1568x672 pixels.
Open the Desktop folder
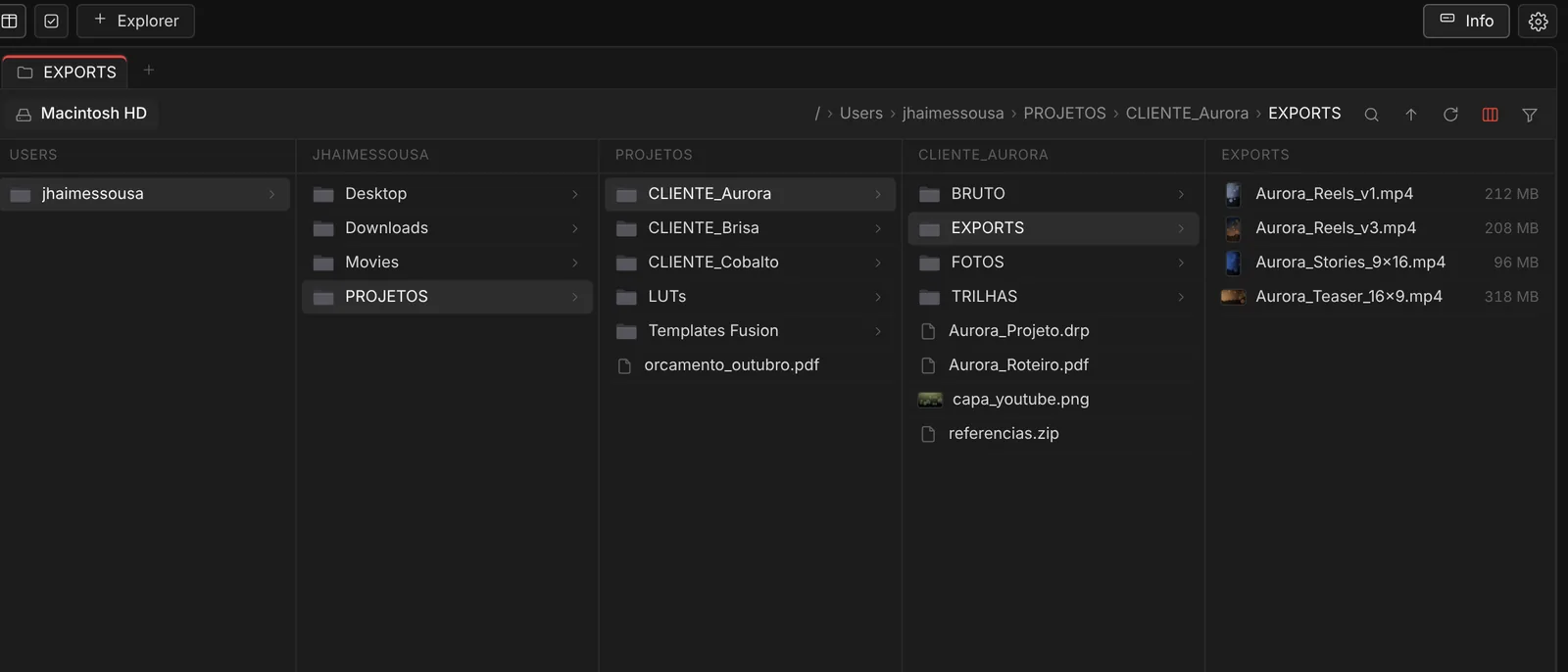coord(447,194)
